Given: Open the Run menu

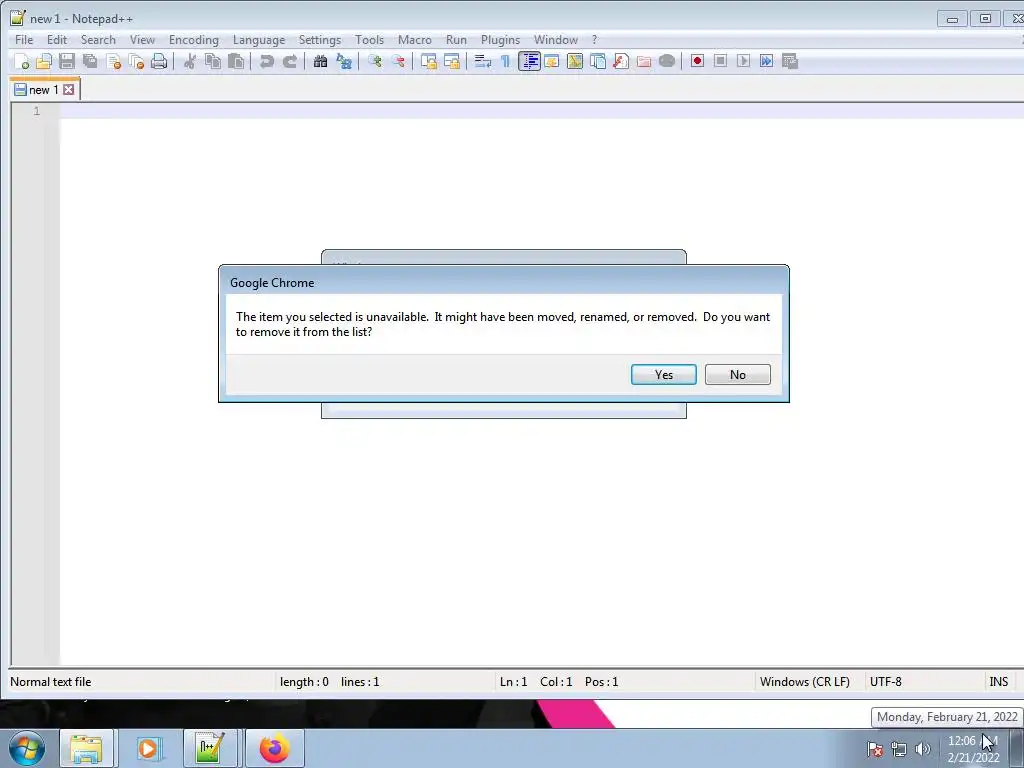Looking at the screenshot, I should point(456,40).
